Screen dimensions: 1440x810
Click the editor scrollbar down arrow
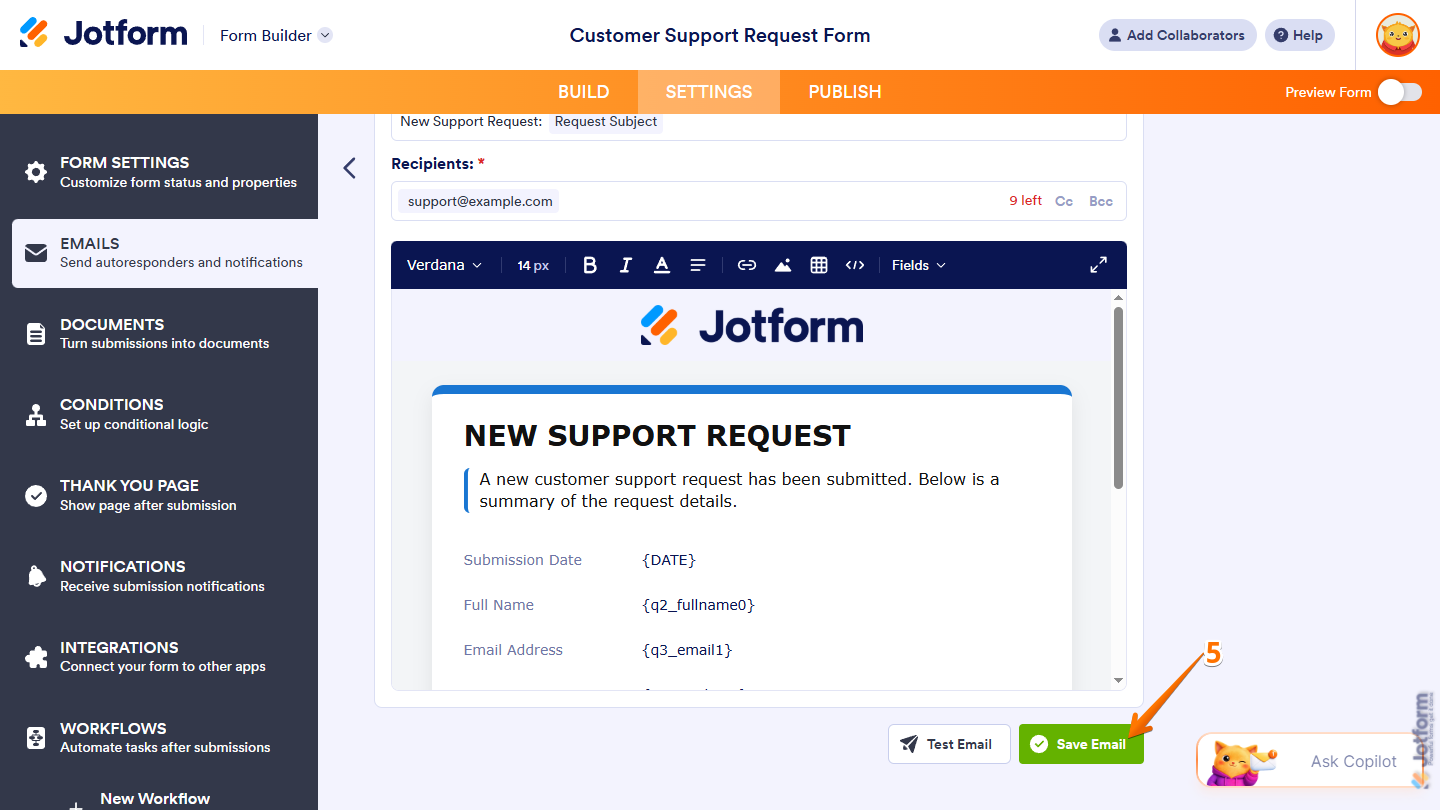pyautogui.click(x=1118, y=681)
